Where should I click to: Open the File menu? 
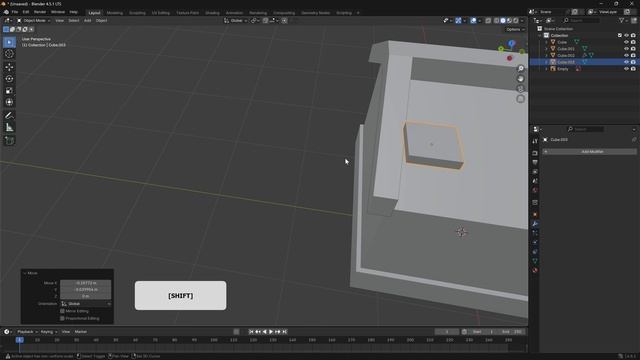point(15,12)
